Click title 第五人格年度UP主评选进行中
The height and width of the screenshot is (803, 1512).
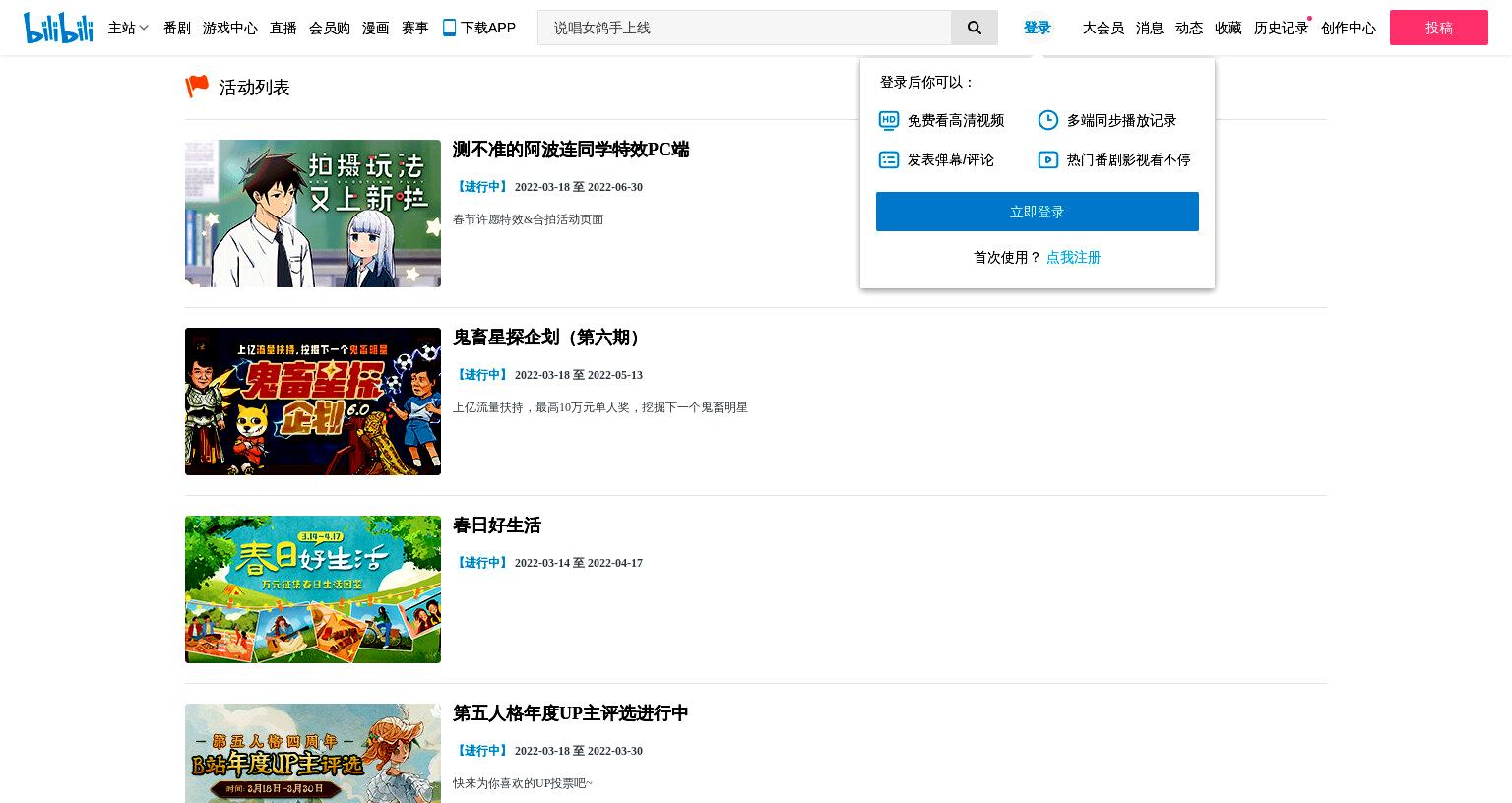click(571, 713)
